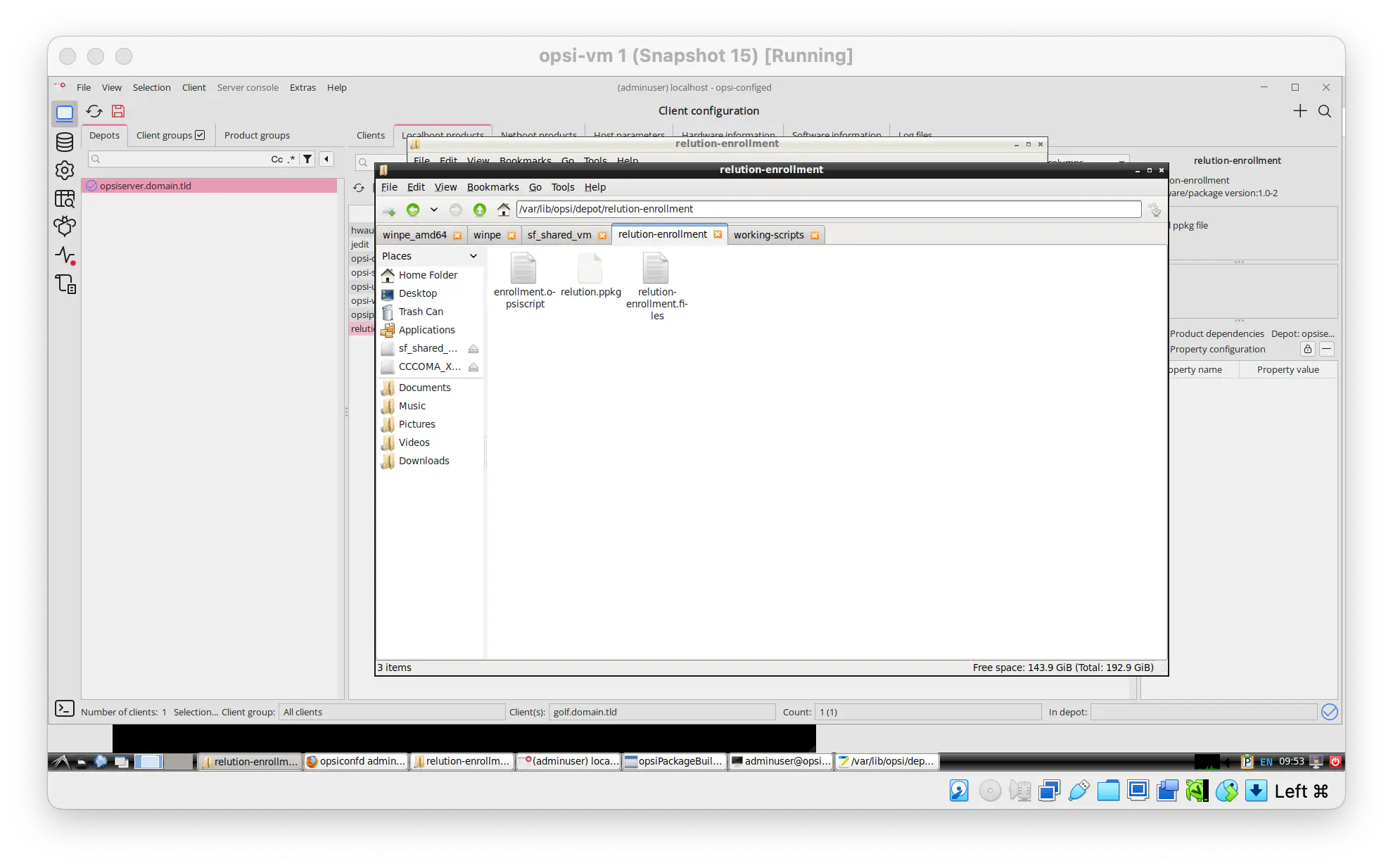Open the back history dropdown arrow
Image resolution: width=1393 pixels, height=868 pixels.
pyautogui.click(x=434, y=210)
